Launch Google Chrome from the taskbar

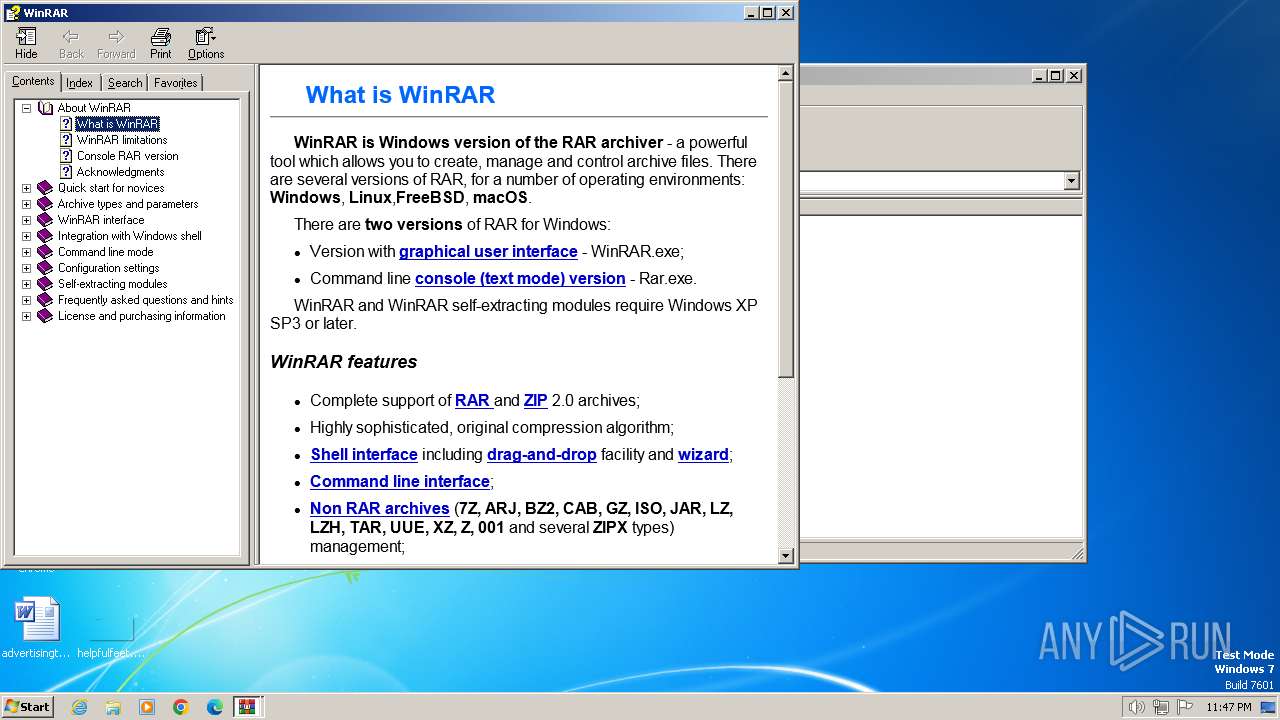click(181, 707)
